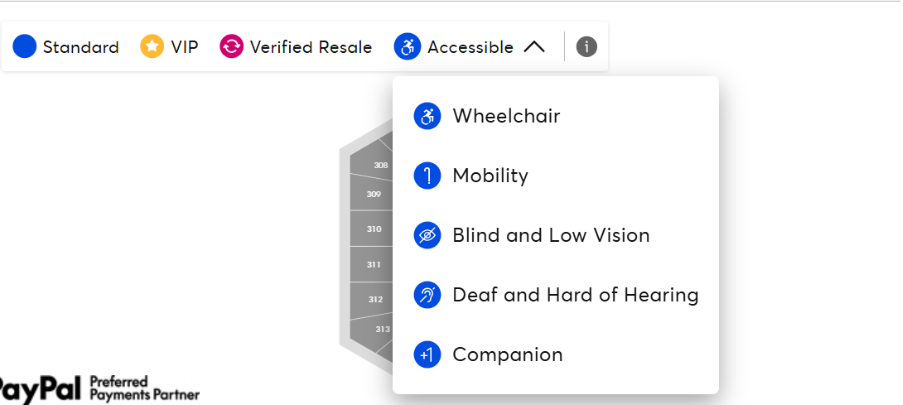Click the pink Verified Resale icon
903x405 pixels.
tap(232, 47)
